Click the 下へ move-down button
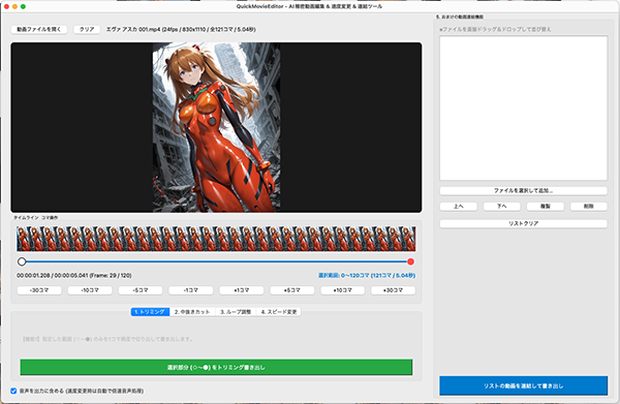This screenshot has height=404, width=620. (x=502, y=206)
